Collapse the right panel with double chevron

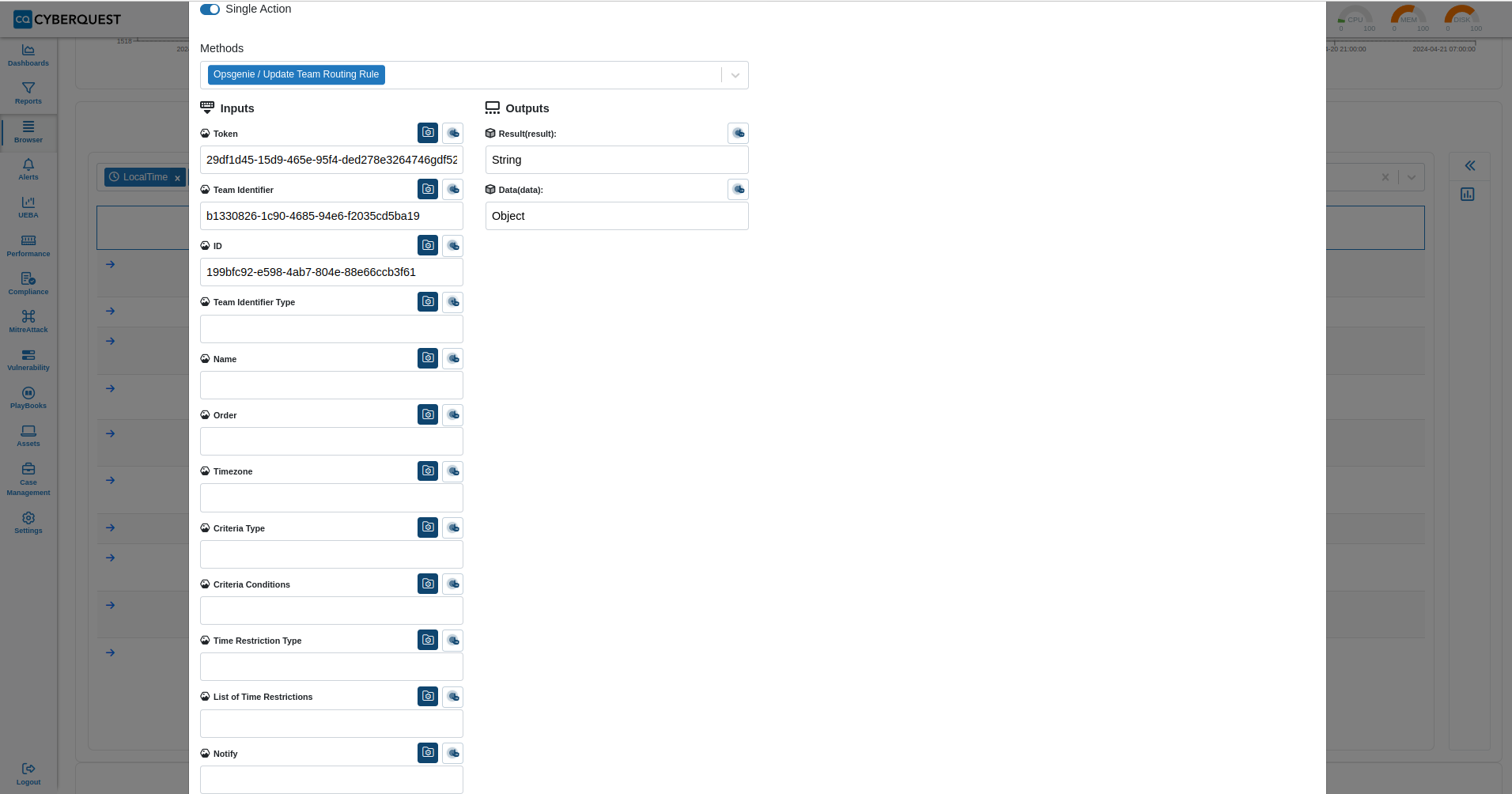coord(1470,165)
